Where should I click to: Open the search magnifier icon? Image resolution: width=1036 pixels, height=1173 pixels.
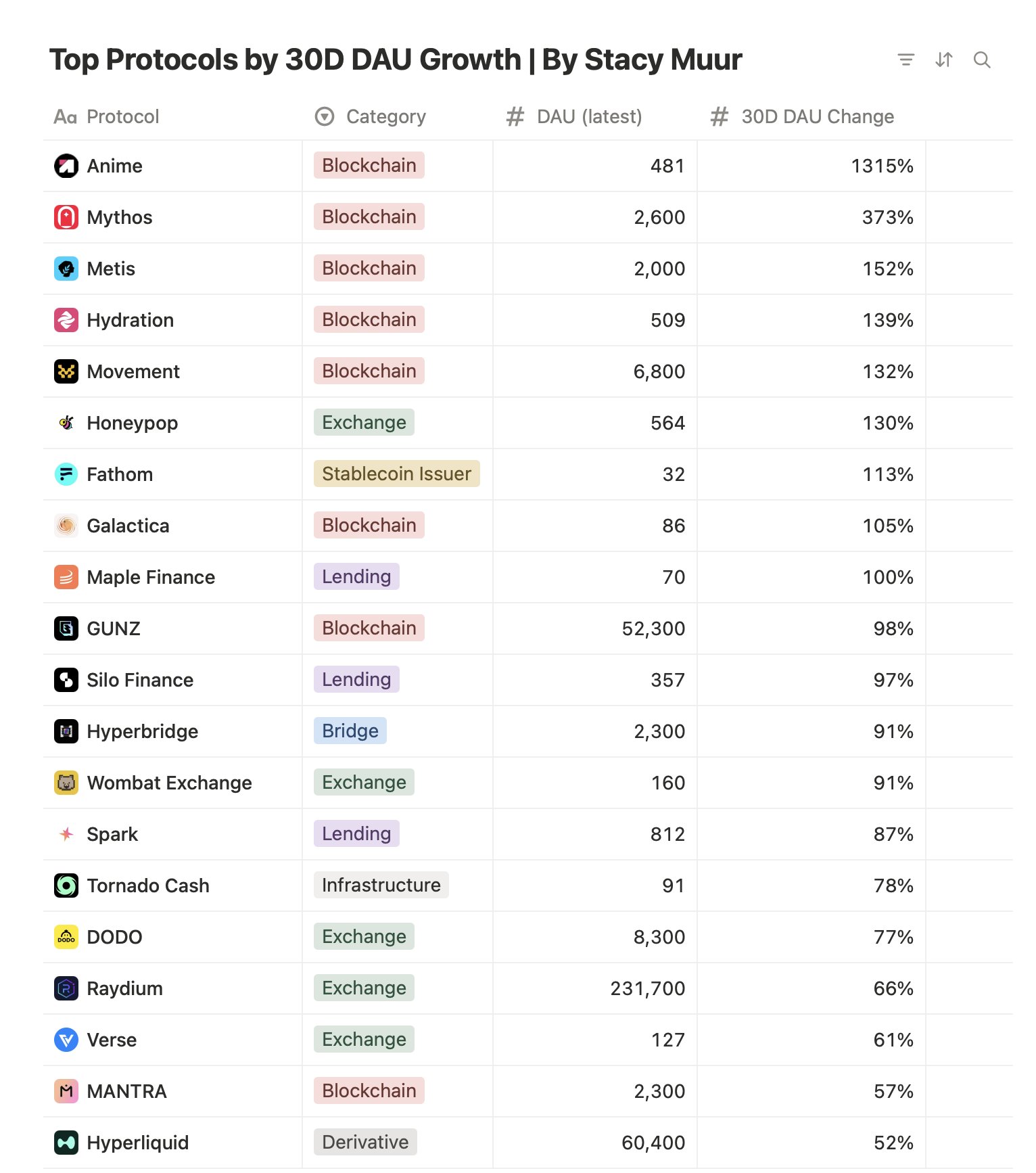(x=982, y=60)
